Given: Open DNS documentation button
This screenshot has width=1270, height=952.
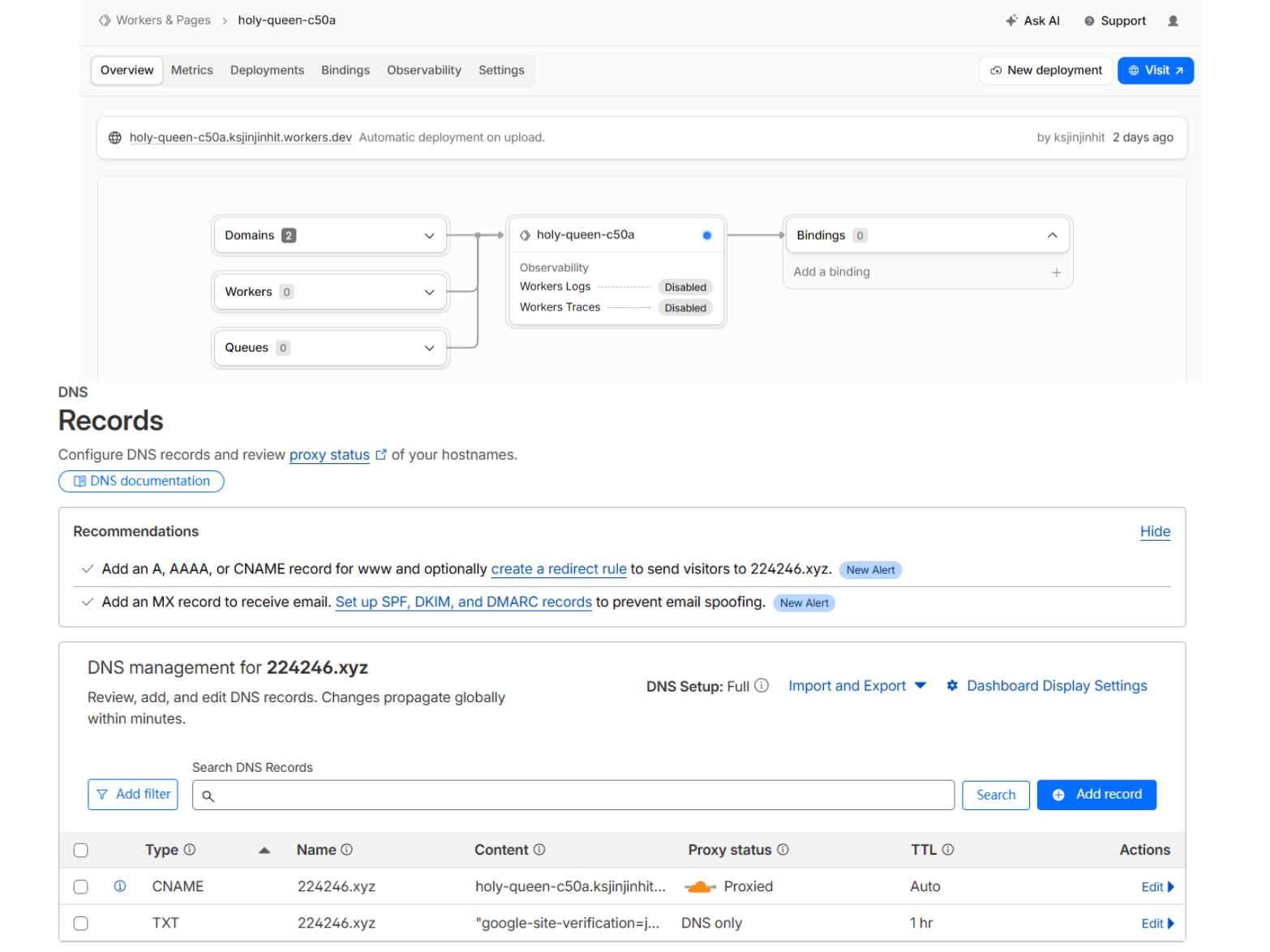Looking at the screenshot, I should coord(141,481).
